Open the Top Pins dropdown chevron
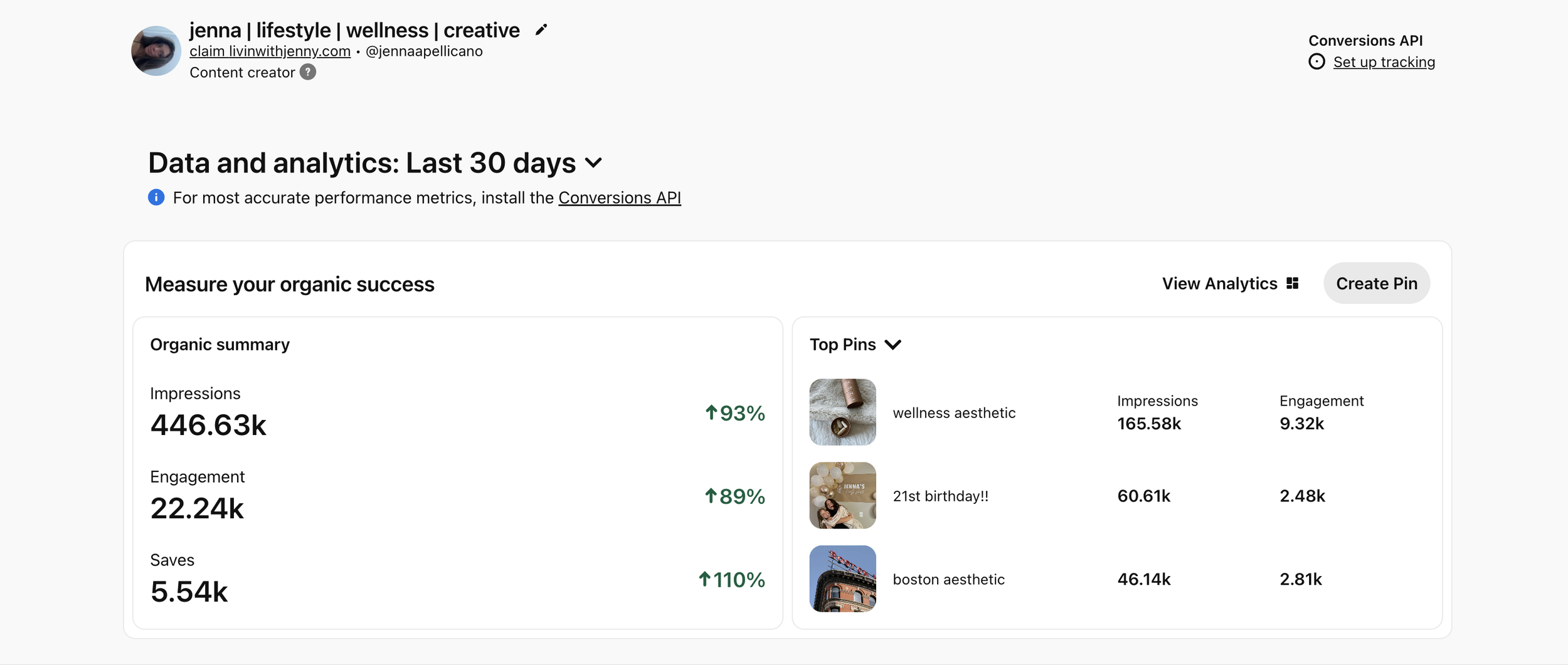This screenshot has height=665, width=1568. pyautogui.click(x=893, y=345)
